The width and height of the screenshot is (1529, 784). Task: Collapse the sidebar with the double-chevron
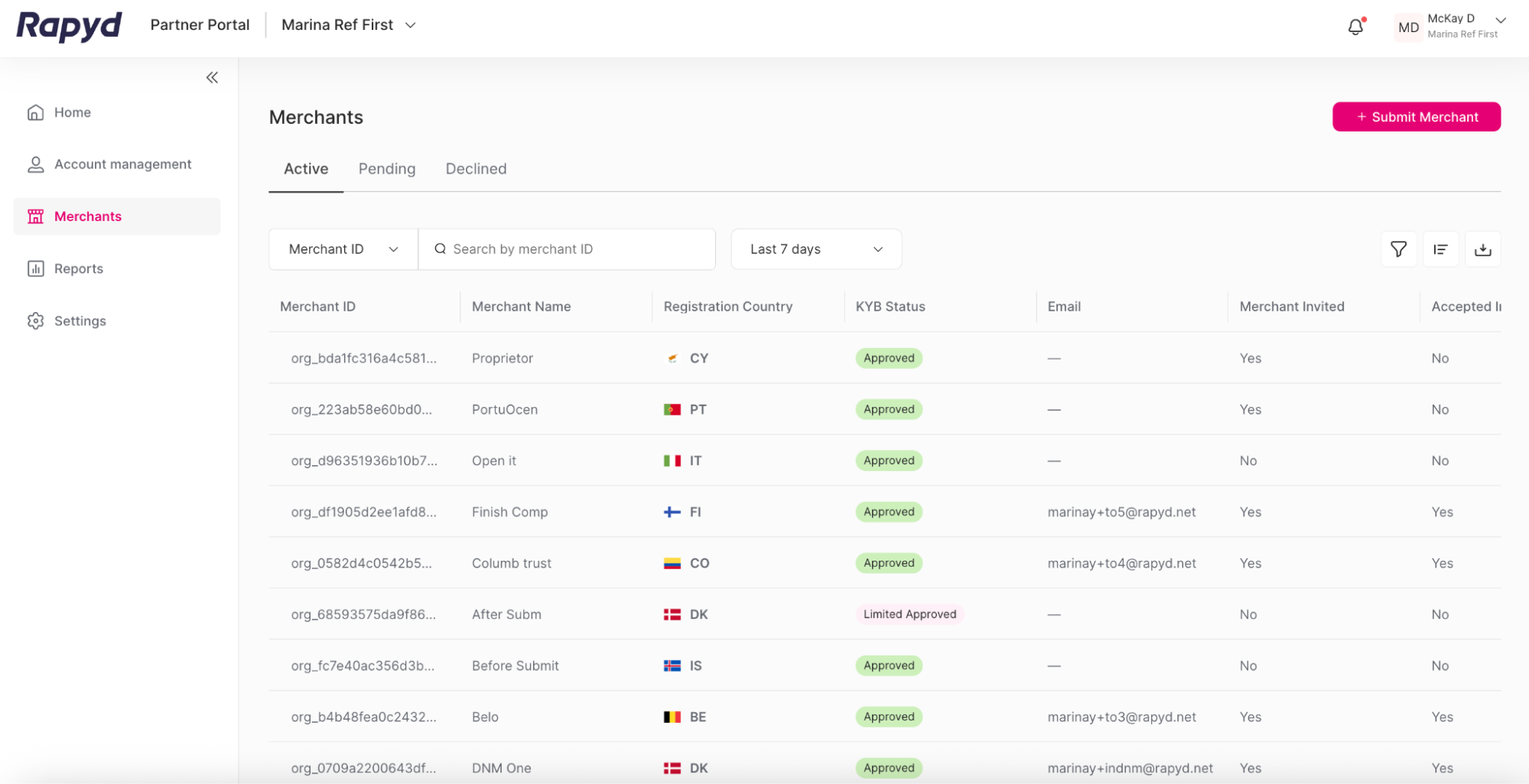coord(212,76)
